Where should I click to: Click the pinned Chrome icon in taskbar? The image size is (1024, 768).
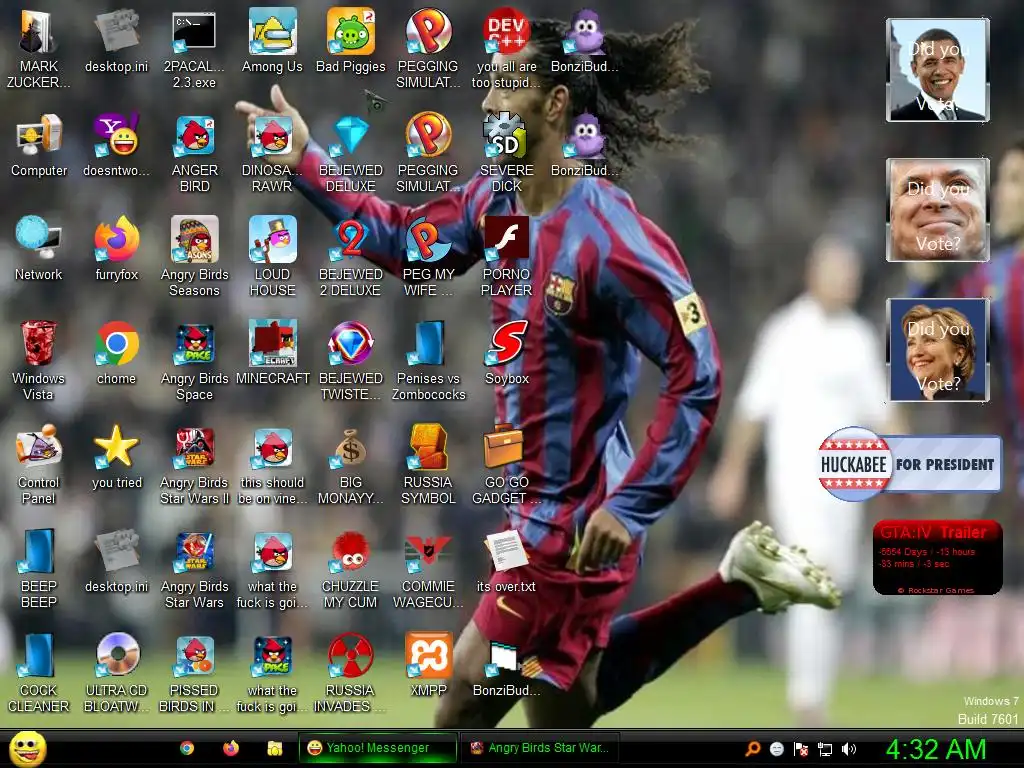click(x=187, y=748)
